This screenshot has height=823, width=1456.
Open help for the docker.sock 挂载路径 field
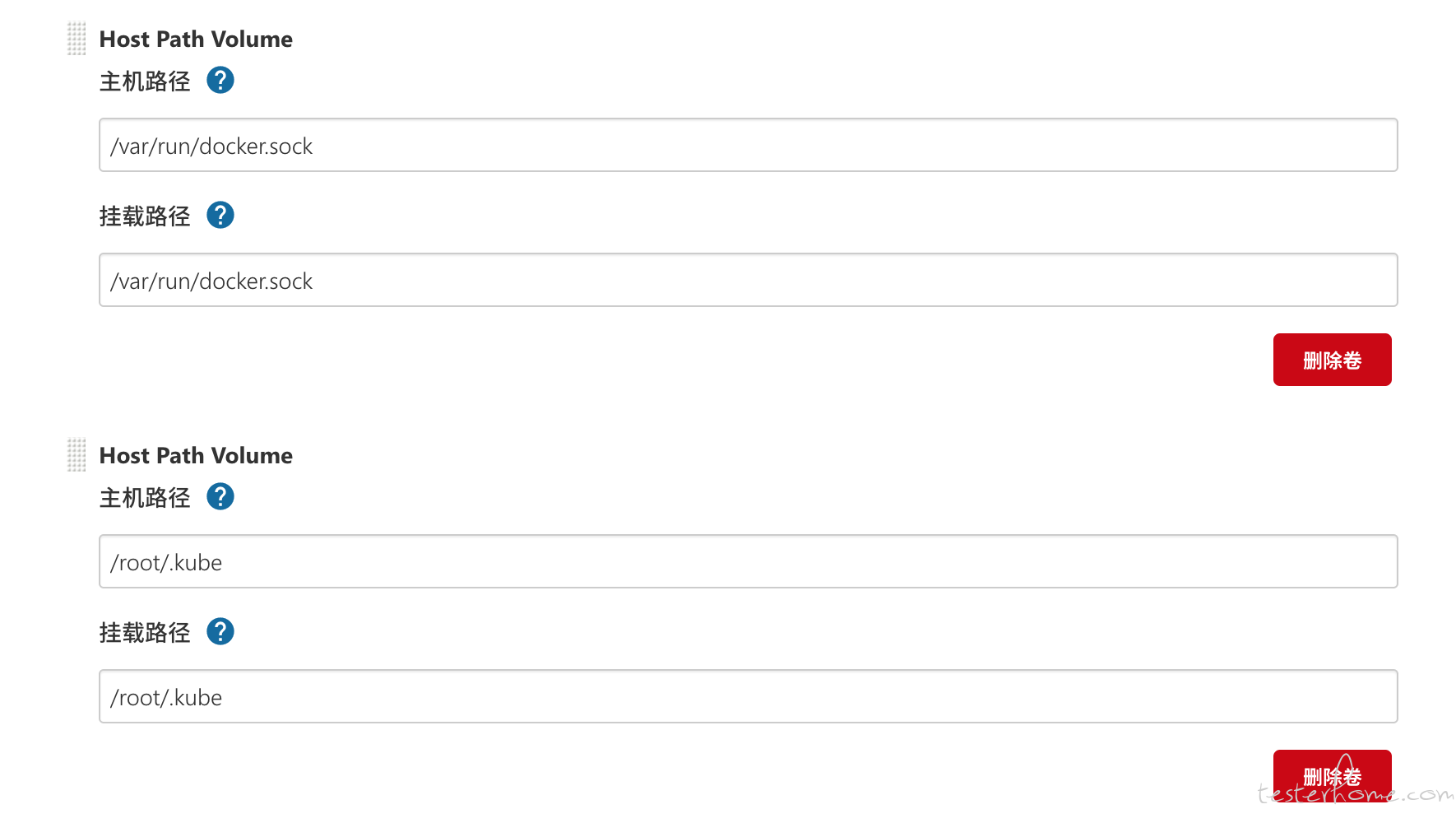[x=220, y=216]
